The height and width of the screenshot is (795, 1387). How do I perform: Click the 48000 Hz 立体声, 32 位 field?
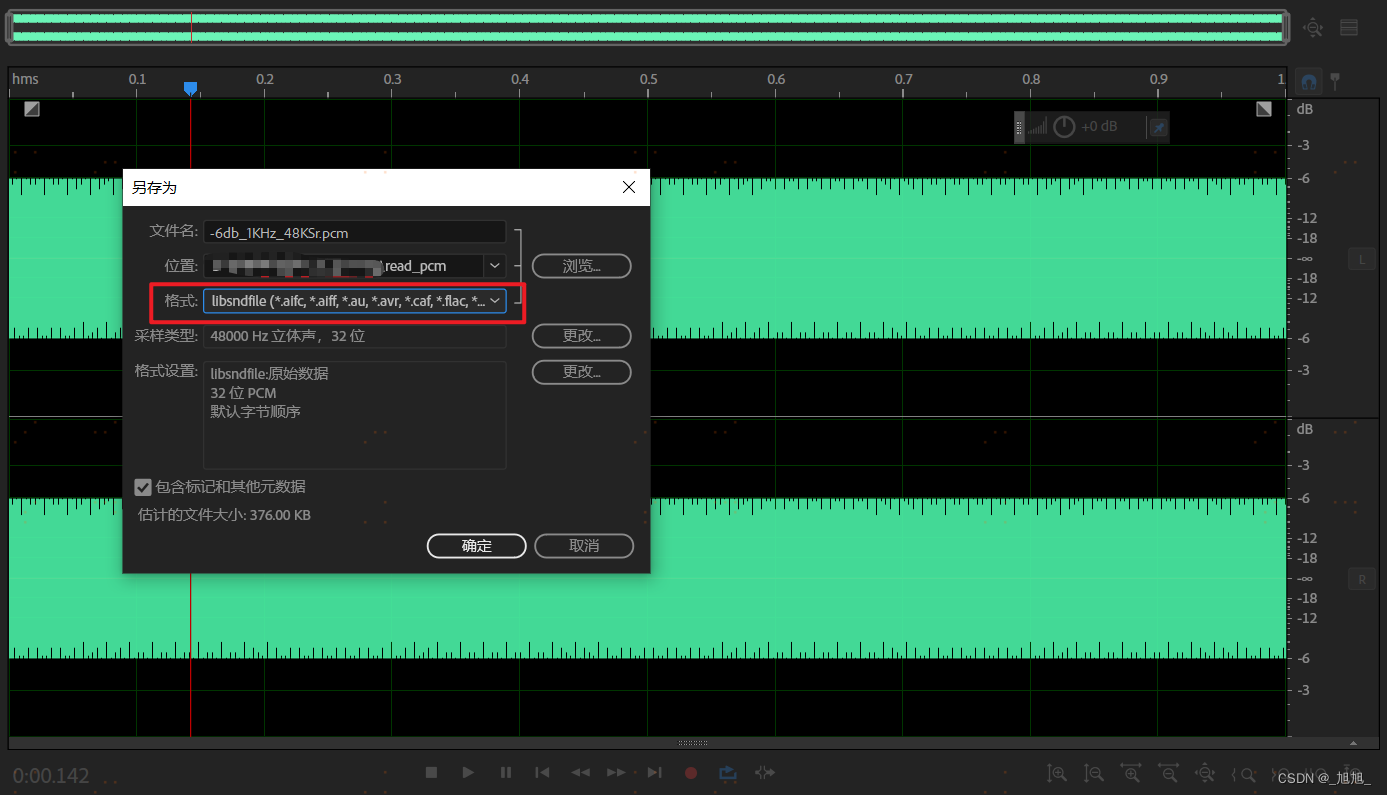[x=355, y=336]
